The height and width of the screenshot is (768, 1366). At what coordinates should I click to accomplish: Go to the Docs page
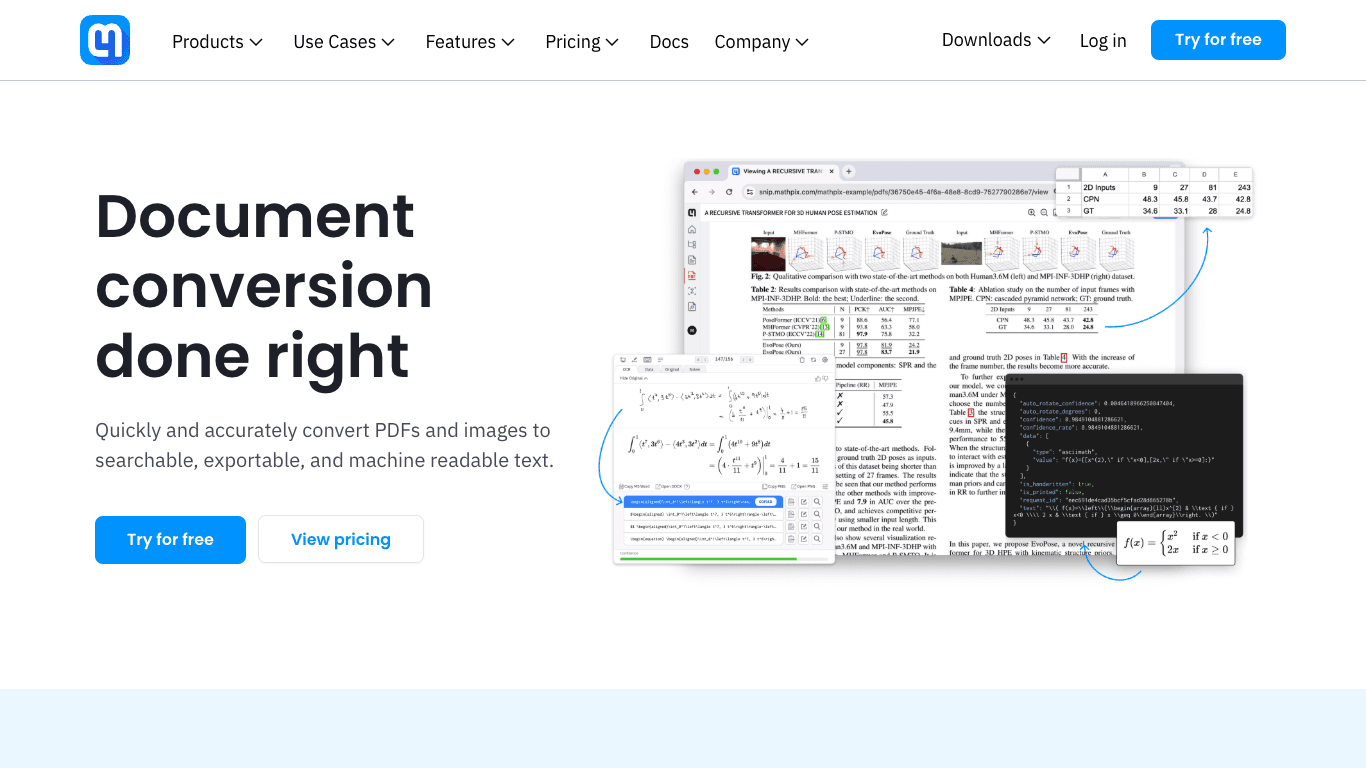pyautogui.click(x=669, y=42)
